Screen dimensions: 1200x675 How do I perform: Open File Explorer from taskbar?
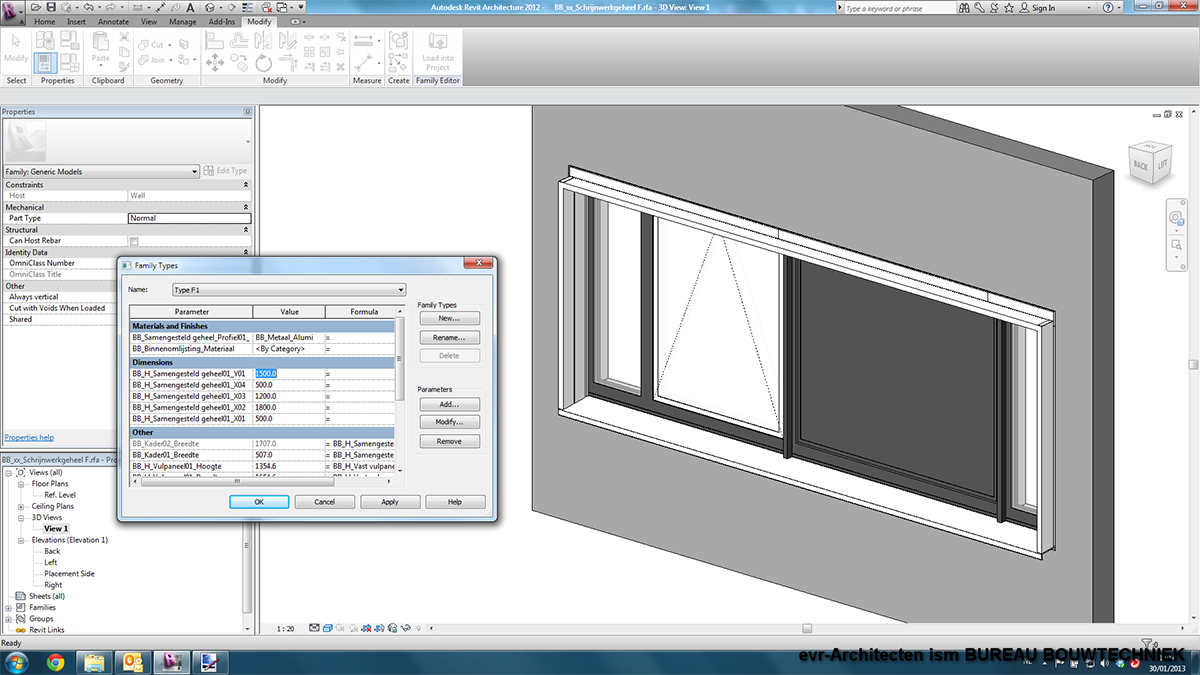[94, 661]
